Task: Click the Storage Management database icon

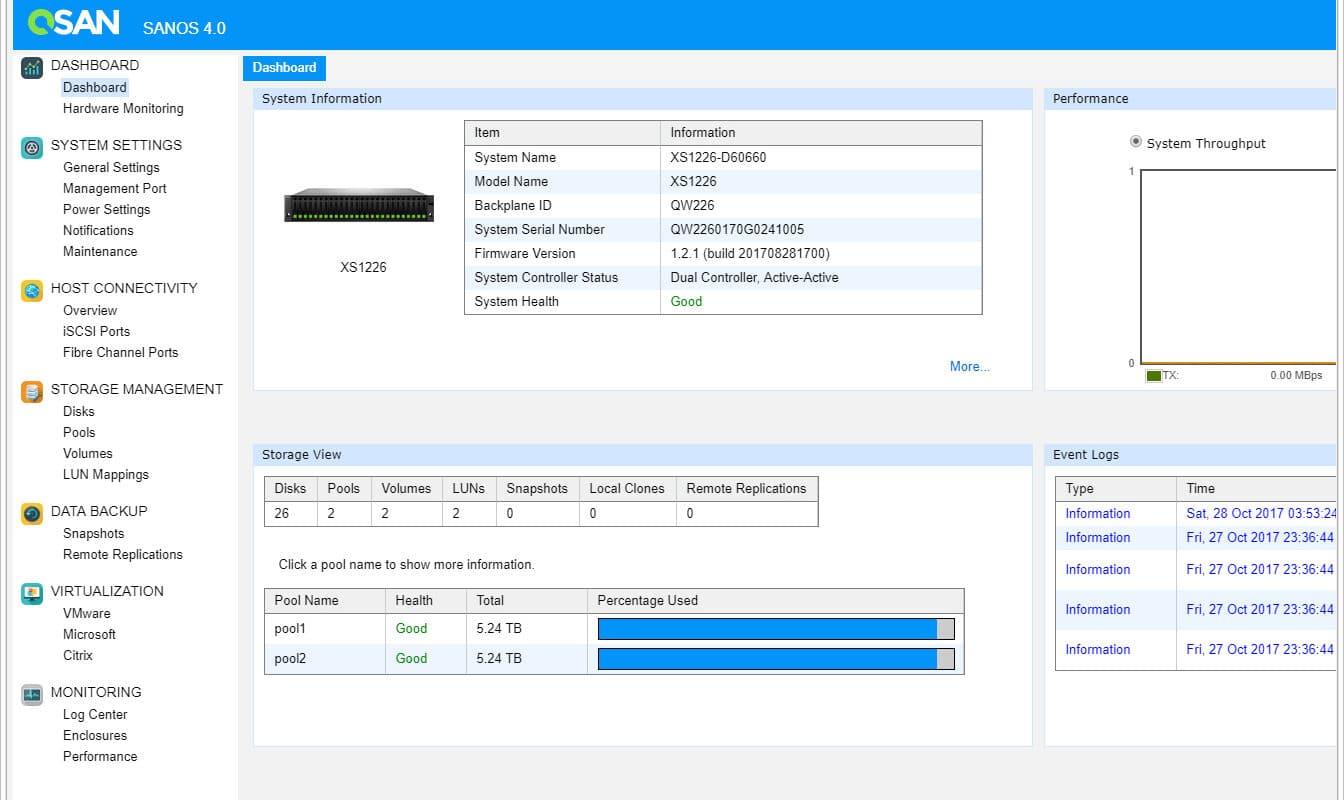Action: 32,392
